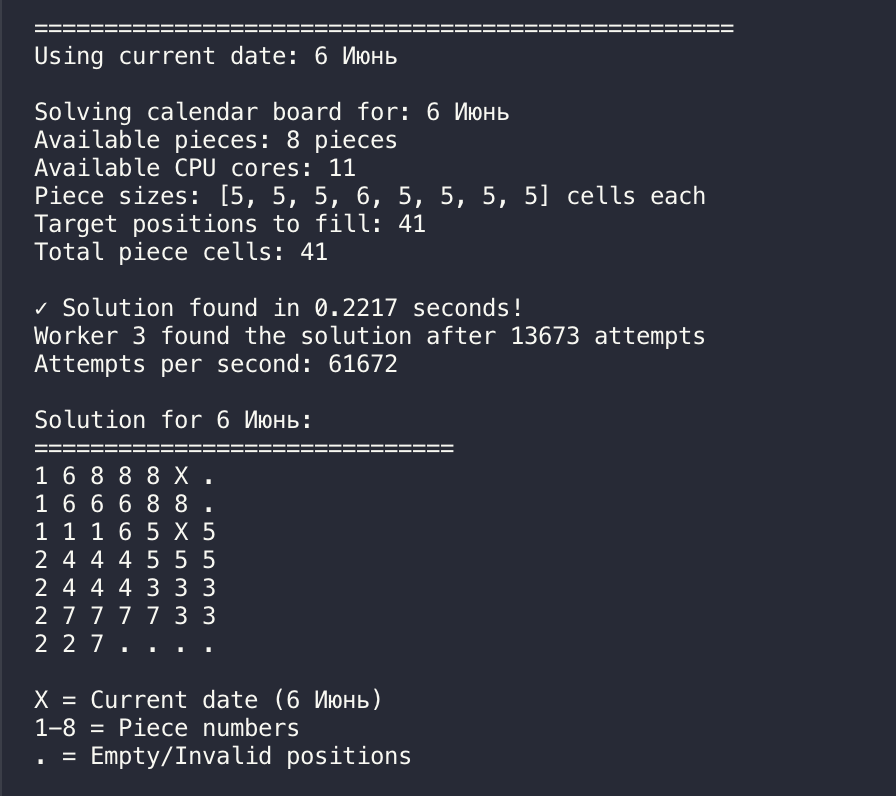Click the 'Solution for 6 Июнь:' heading

174,420
